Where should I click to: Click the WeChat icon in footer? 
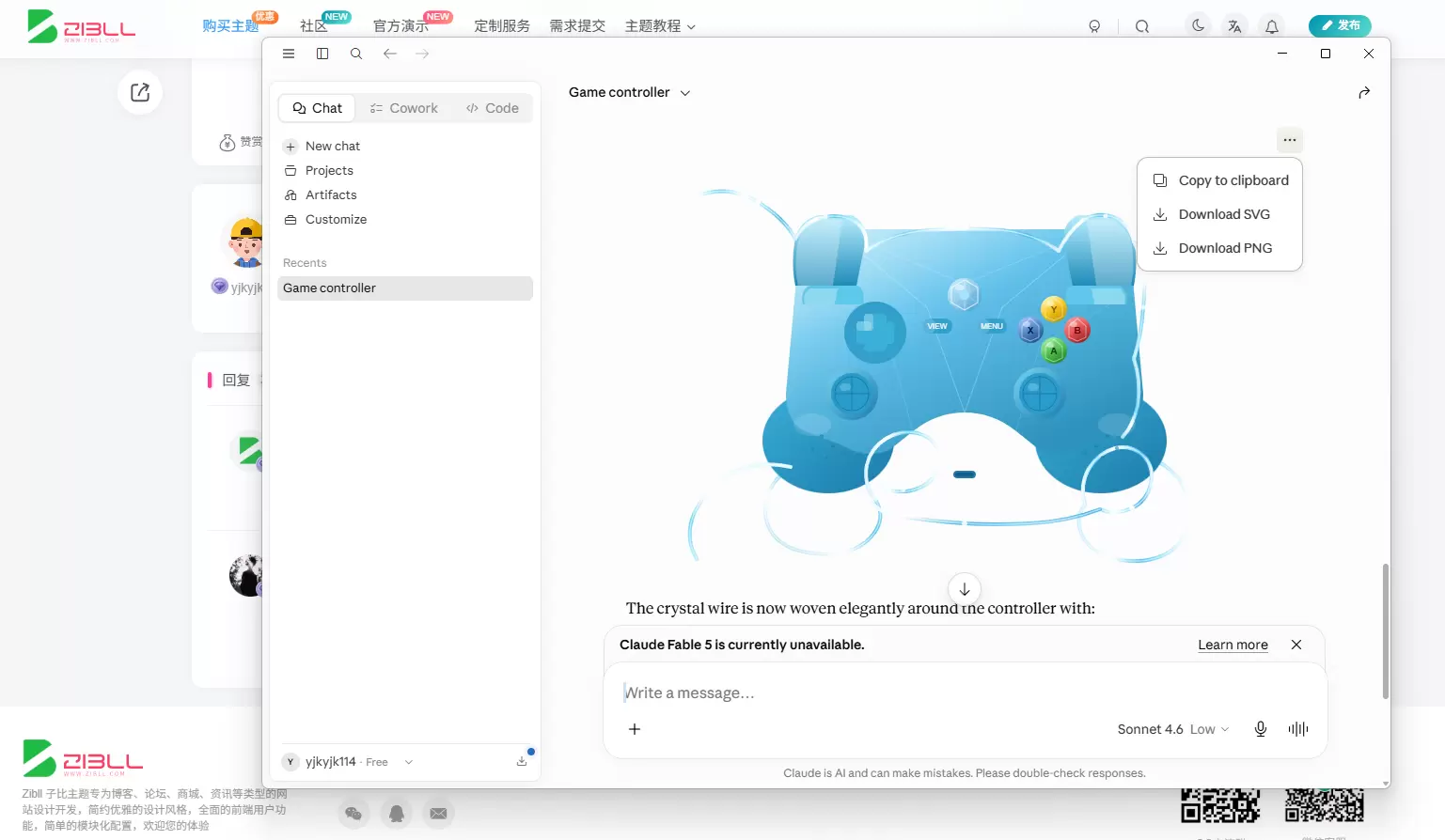point(353,813)
